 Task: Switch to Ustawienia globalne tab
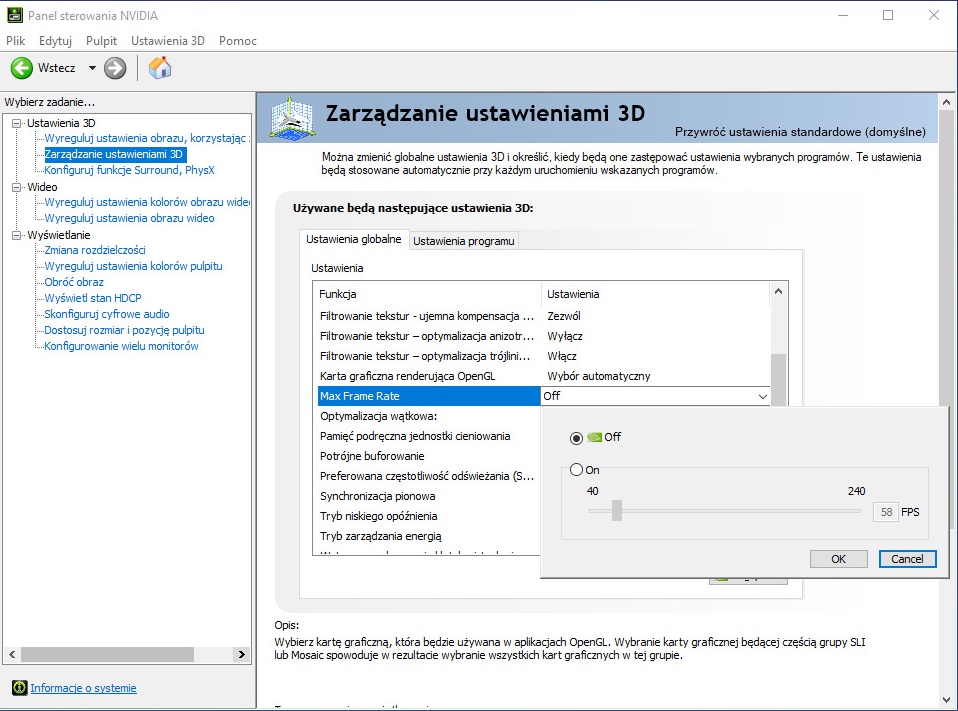click(354, 239)
